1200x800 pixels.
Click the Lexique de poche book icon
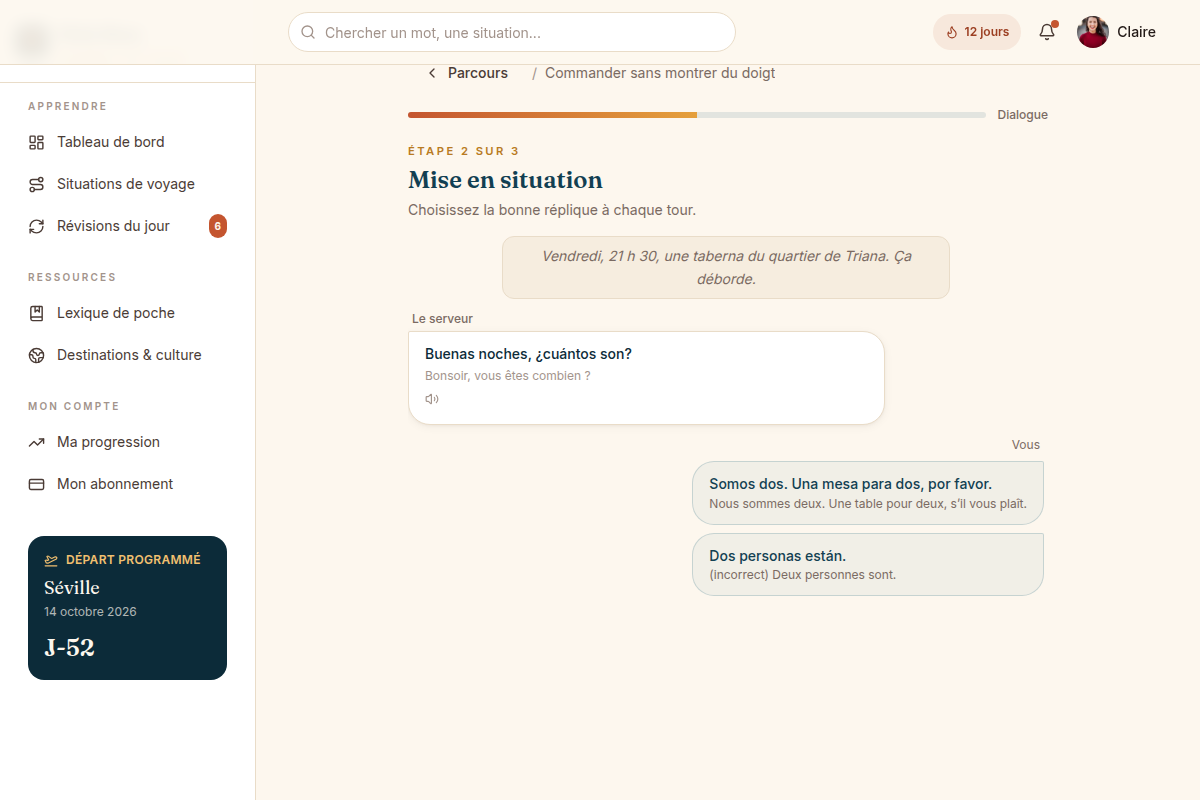[36, 313]
